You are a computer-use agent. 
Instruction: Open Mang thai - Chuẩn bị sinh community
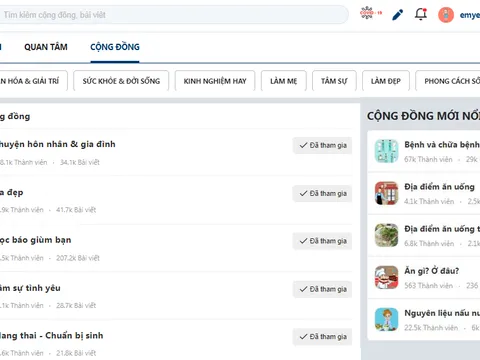tap(51, 336)
